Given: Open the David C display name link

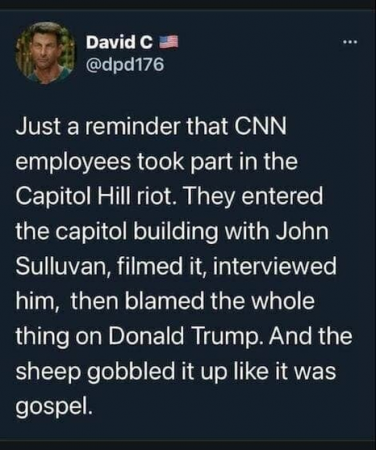Looking at the screenshot, I should (119, 43).
